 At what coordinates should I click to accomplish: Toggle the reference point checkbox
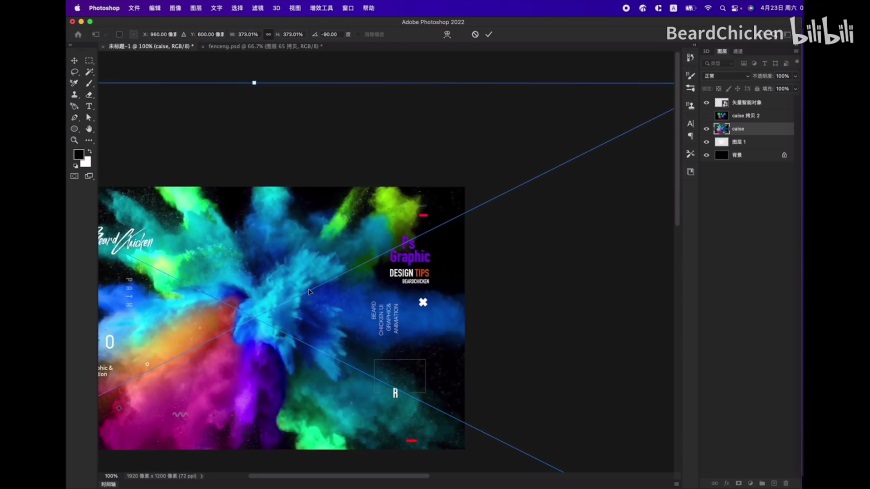[x=119, y=34]
